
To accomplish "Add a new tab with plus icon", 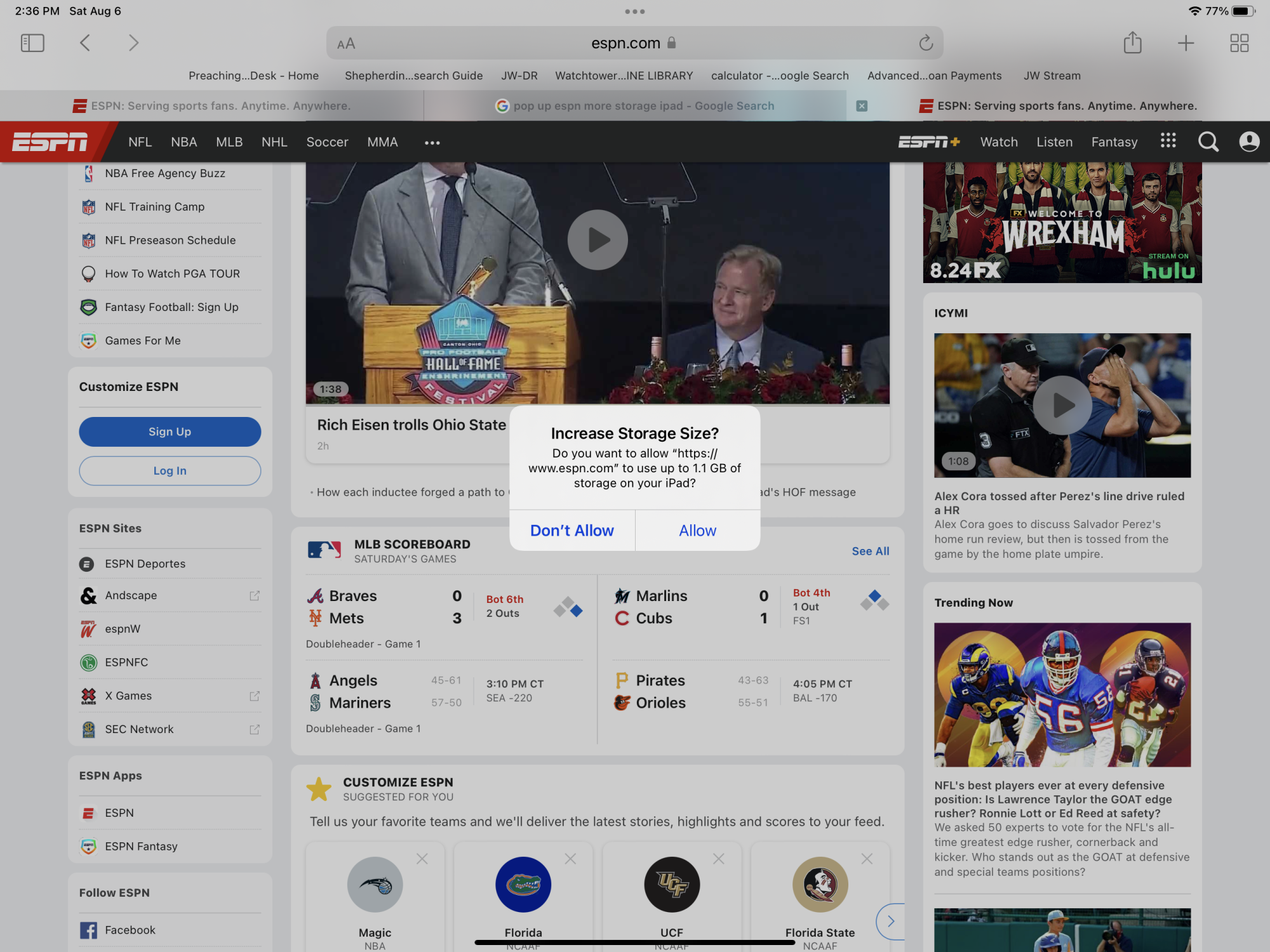I will [x=1186, y=43].
